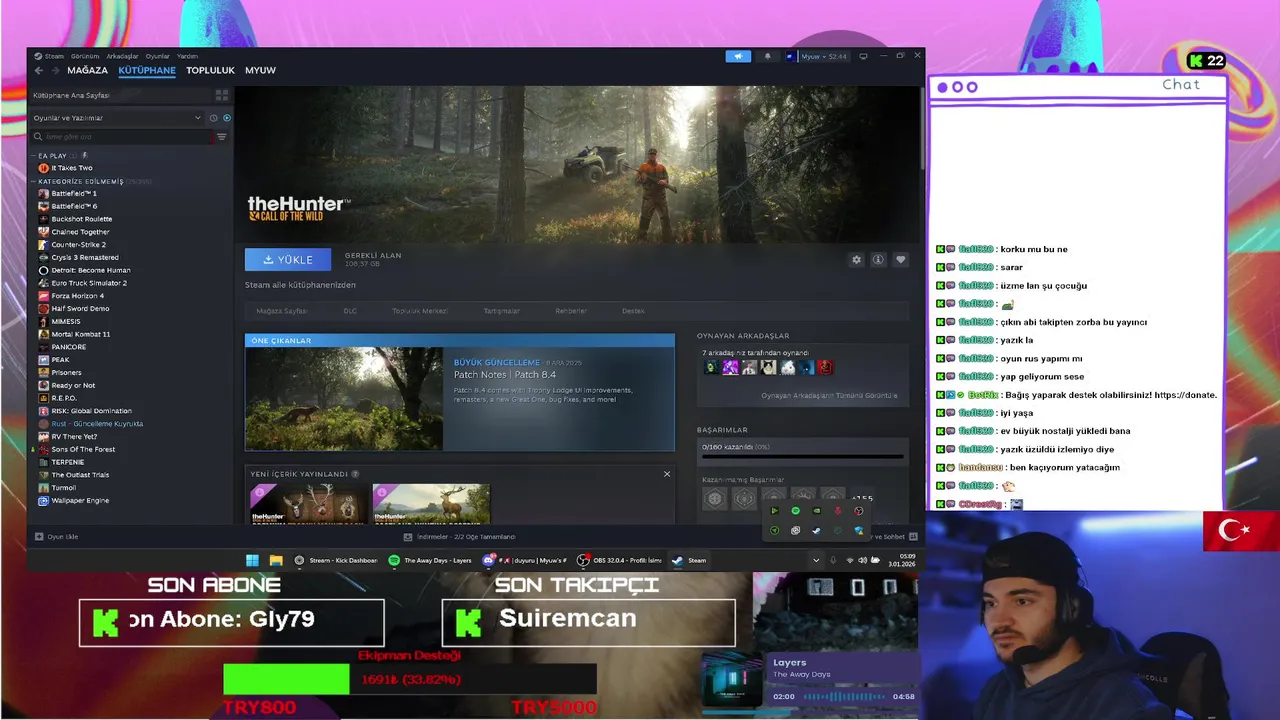Close the Yeni İçerik Yayınlandı section
1280x720 pixels.
pos(667,474)
